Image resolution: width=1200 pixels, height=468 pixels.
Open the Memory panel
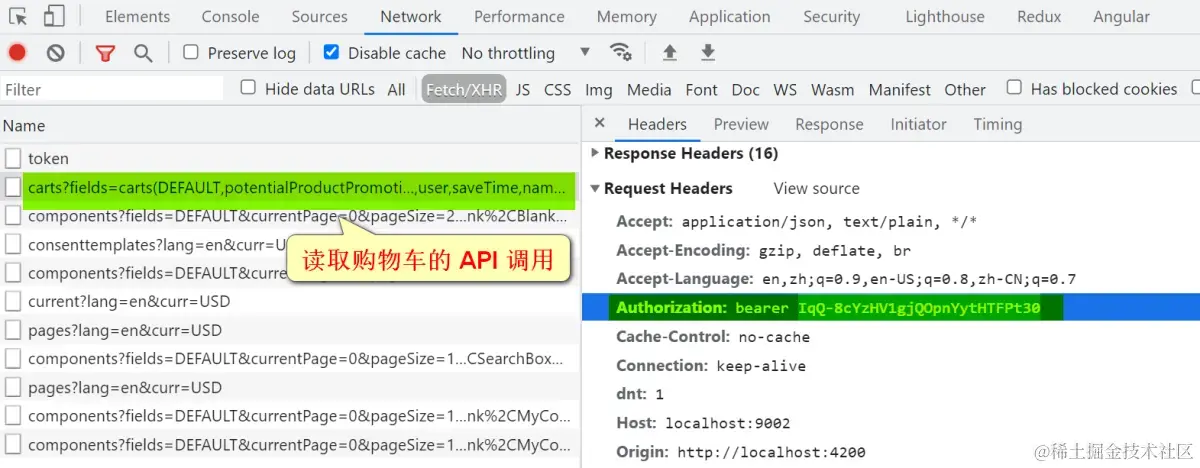coord(627,16)
